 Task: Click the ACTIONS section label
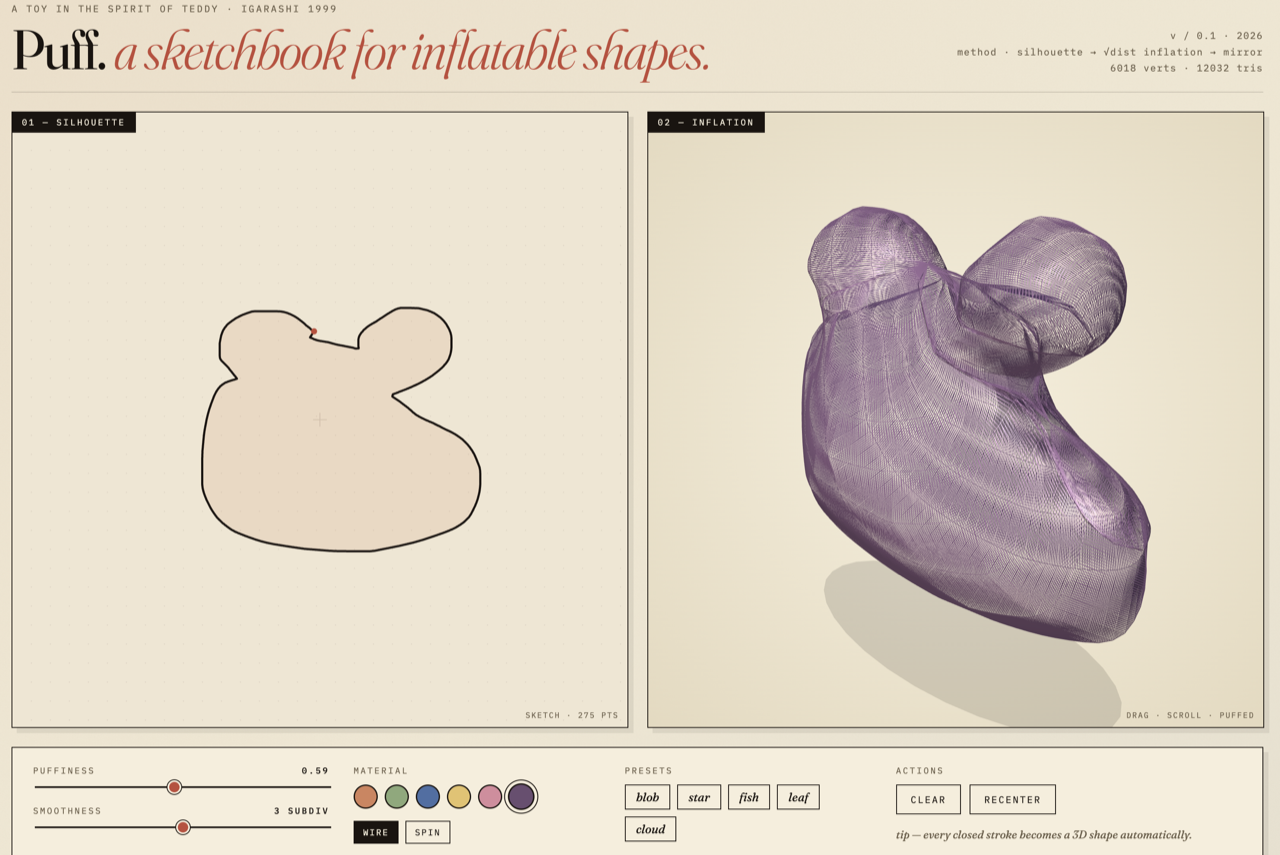point(920,771)
